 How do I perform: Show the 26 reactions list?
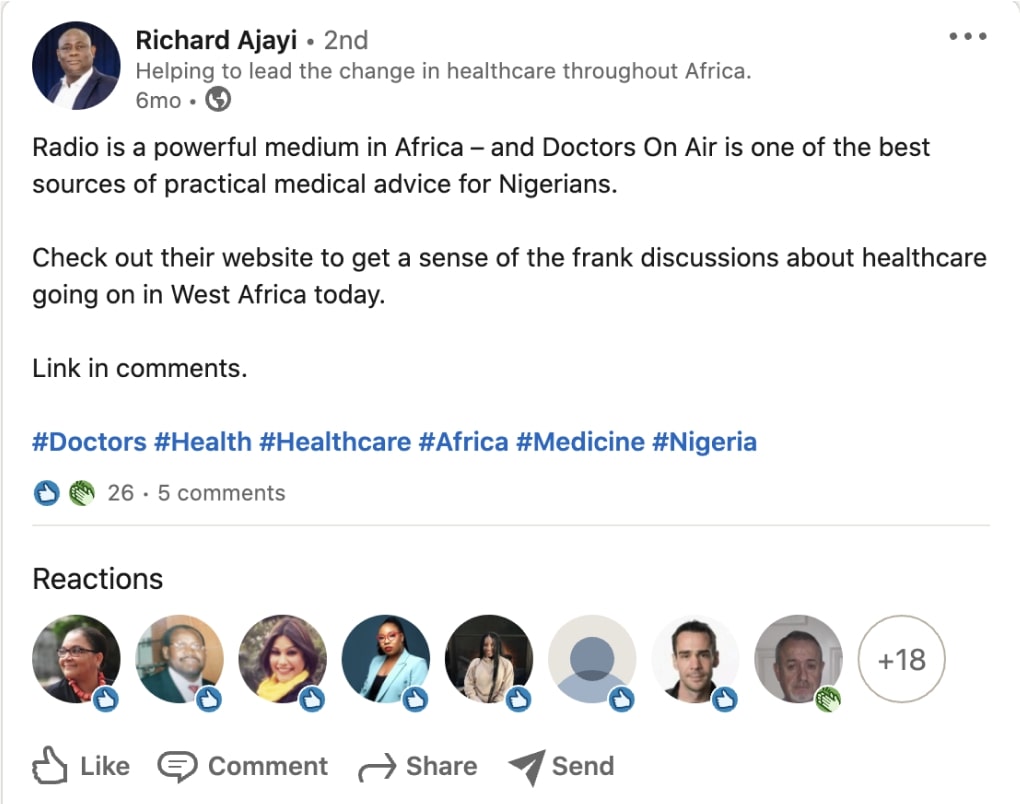tap(120, 493)
